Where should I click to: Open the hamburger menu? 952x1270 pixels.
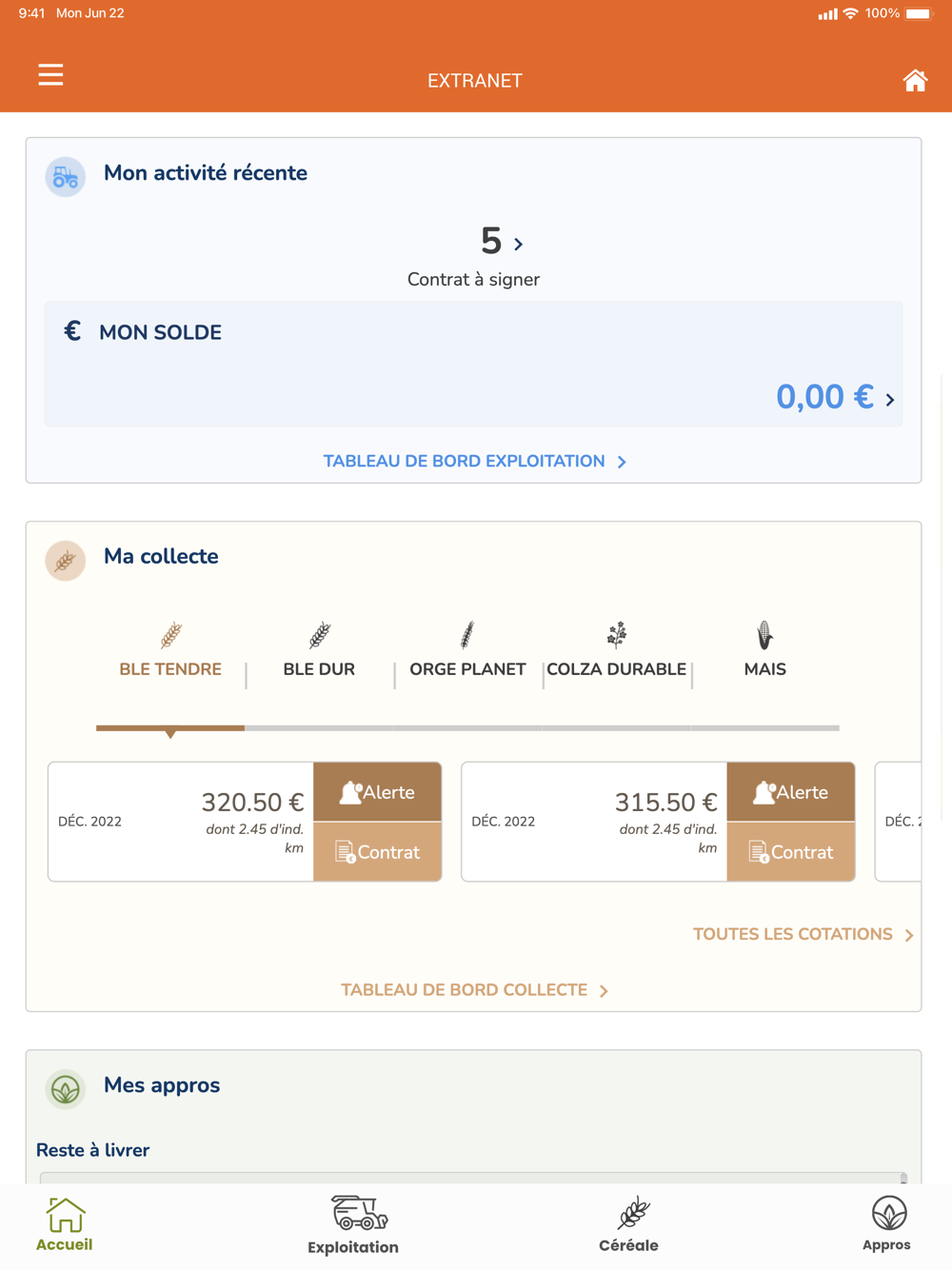click(x=50, y=74)
